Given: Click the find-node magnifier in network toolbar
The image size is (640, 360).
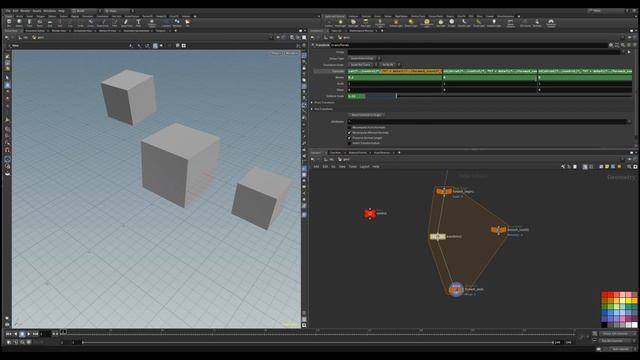Looking at the screenshot, I should [x=629, y=167].
